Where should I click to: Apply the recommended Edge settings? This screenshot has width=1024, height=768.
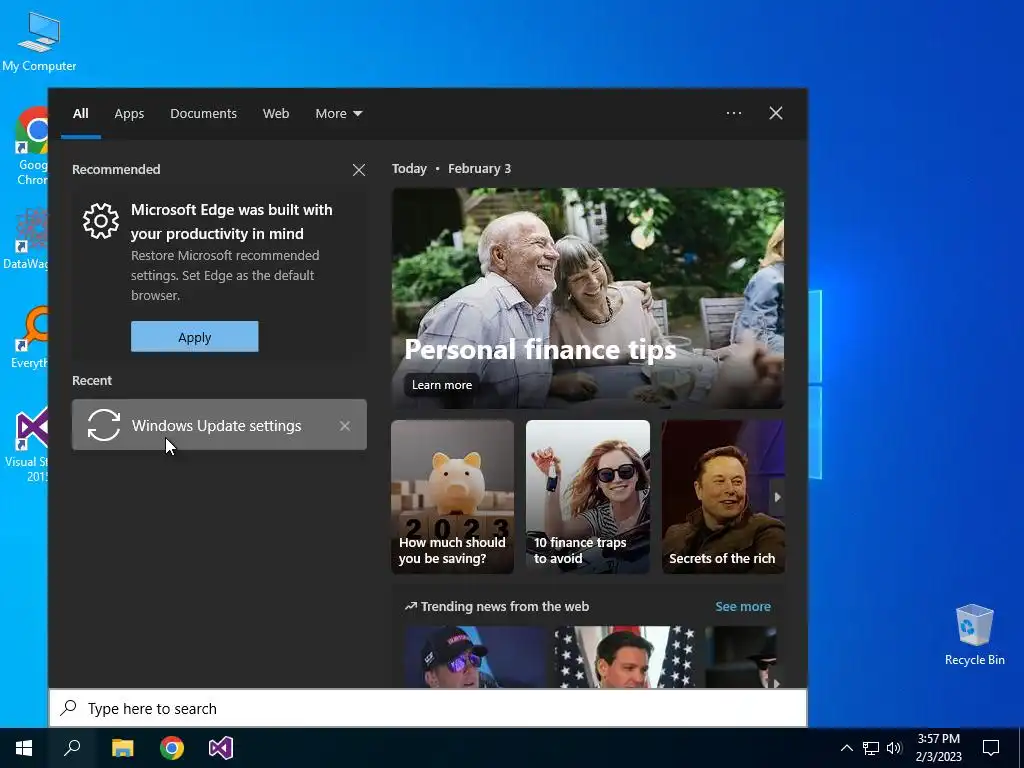click(195, 336)
